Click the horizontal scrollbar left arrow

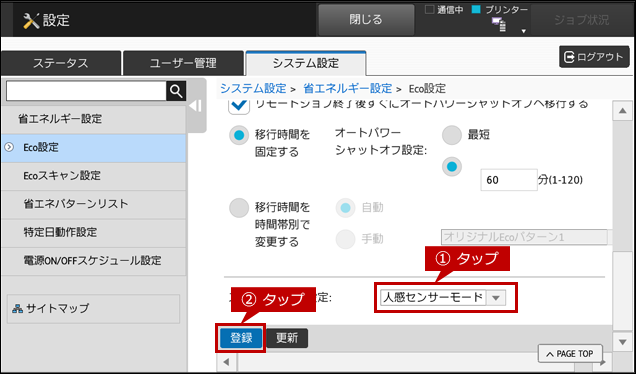[x=226, y=362]
